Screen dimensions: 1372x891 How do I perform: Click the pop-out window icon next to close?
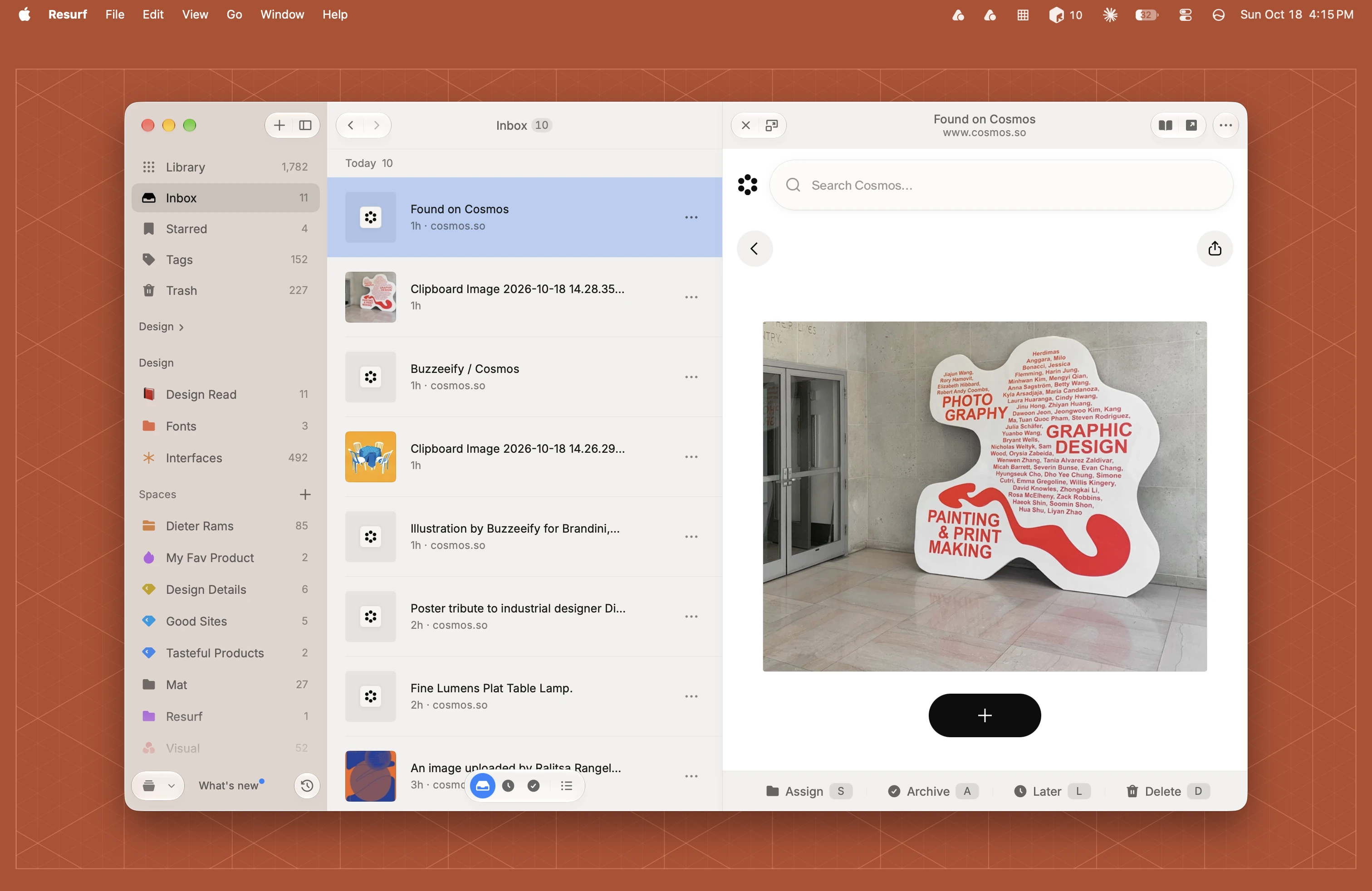click(x=771, y=125)
